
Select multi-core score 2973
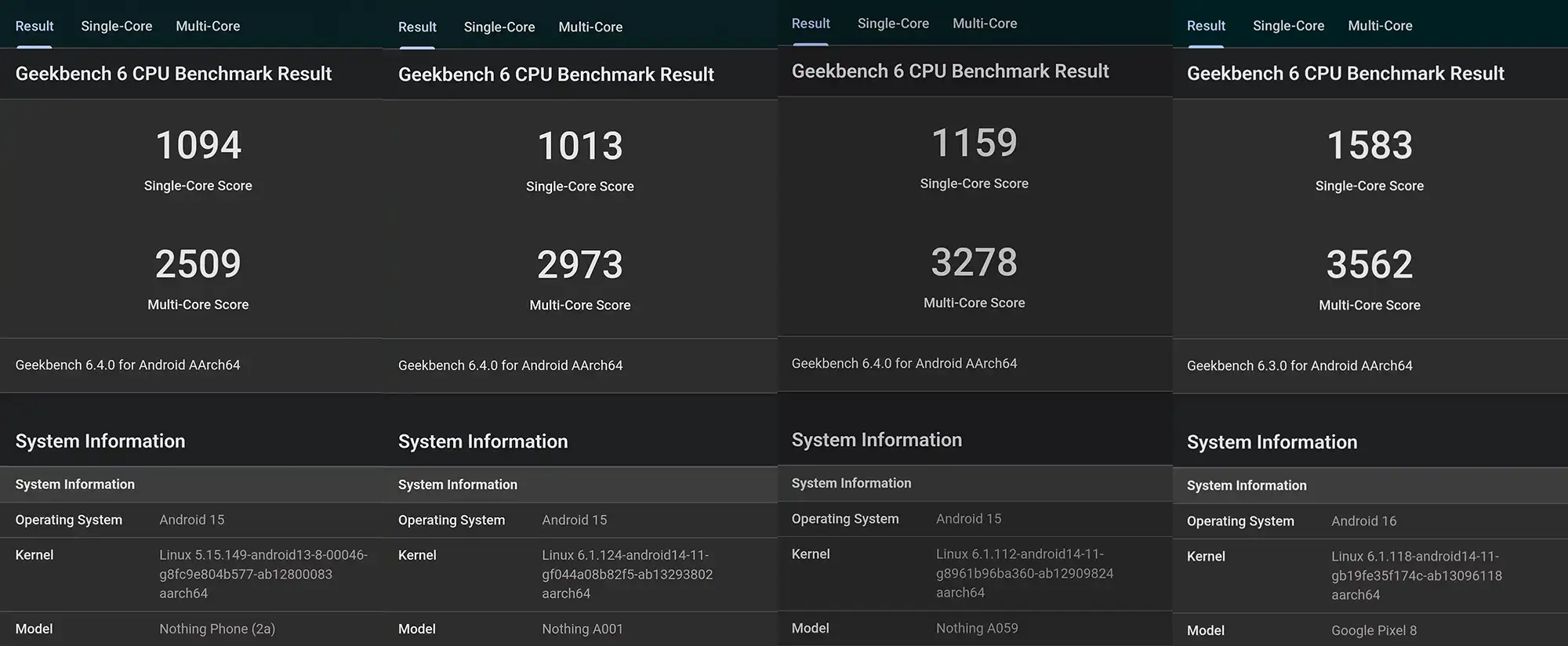click(580, 265)
